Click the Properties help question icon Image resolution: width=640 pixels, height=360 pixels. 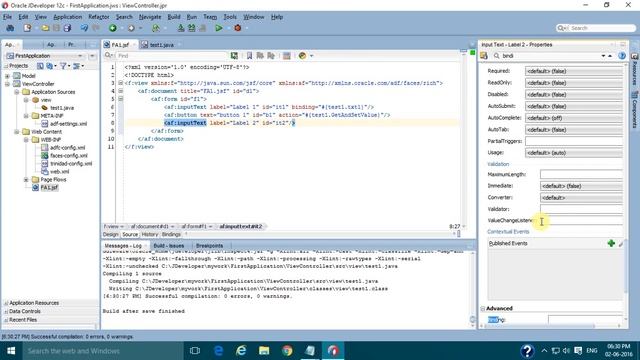[x=622, y=56]
